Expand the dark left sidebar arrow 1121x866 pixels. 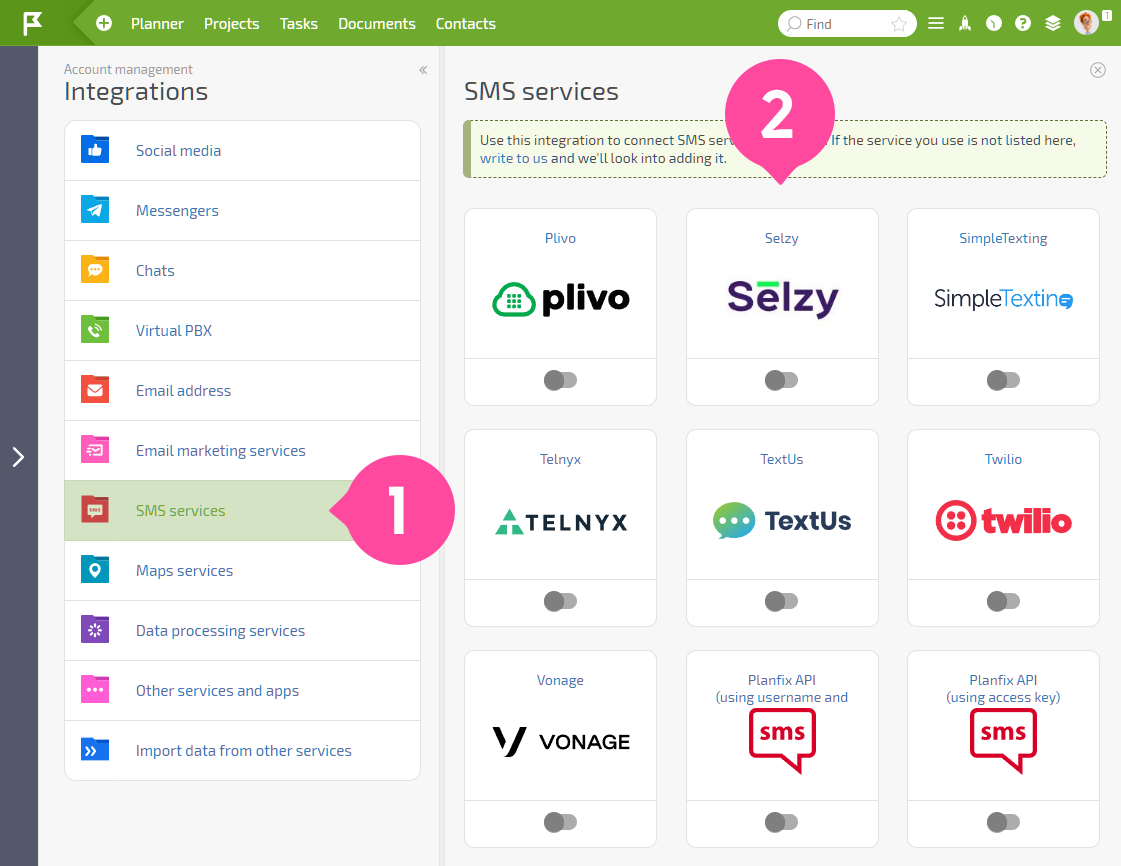click(19, 457)
